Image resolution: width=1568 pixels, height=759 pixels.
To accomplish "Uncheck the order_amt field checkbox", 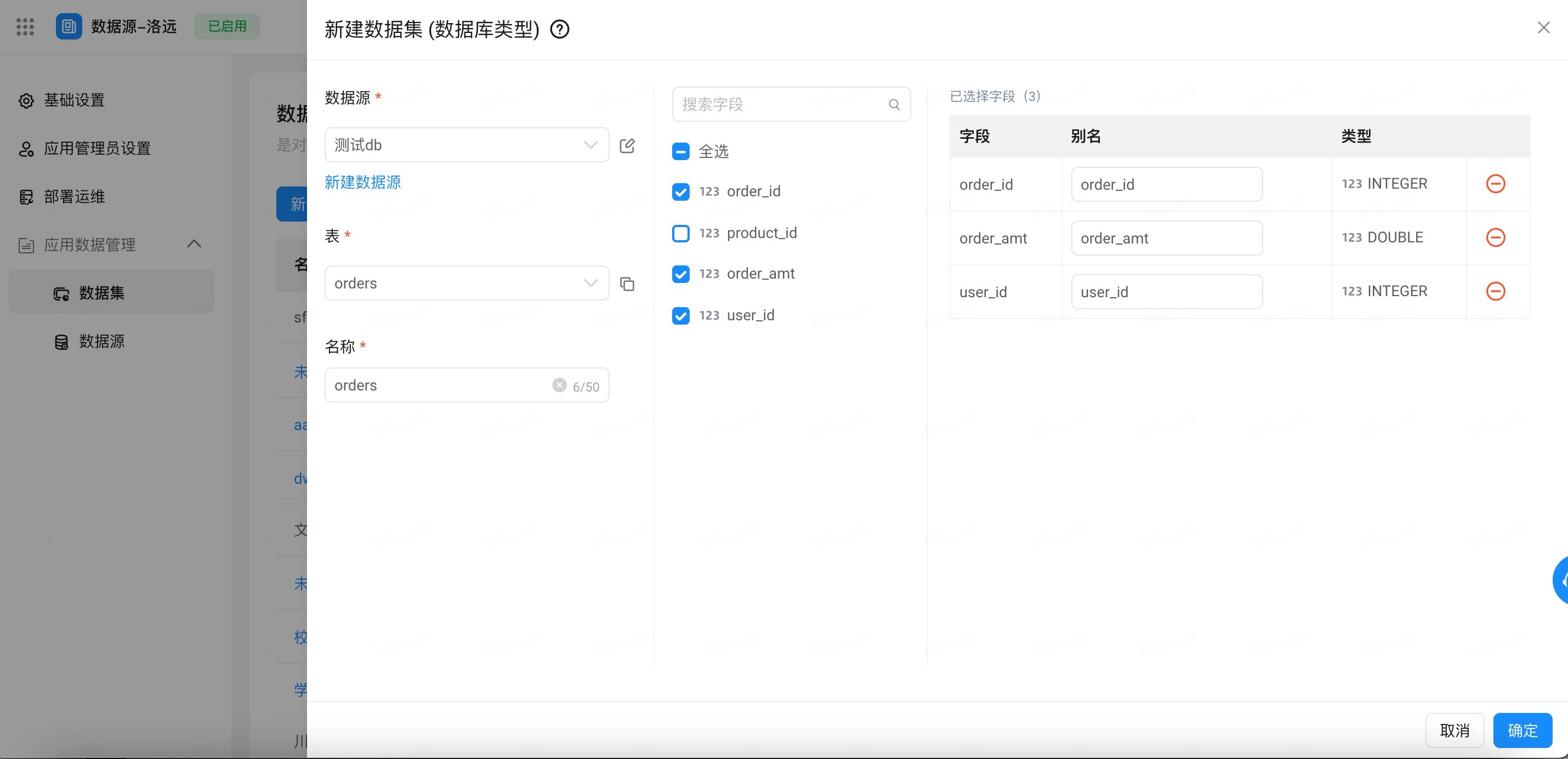I will 680,274.
